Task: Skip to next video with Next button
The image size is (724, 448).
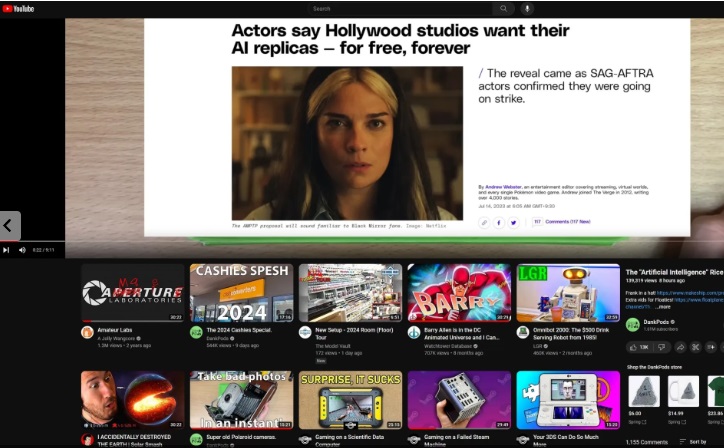Action: point(7,250)
